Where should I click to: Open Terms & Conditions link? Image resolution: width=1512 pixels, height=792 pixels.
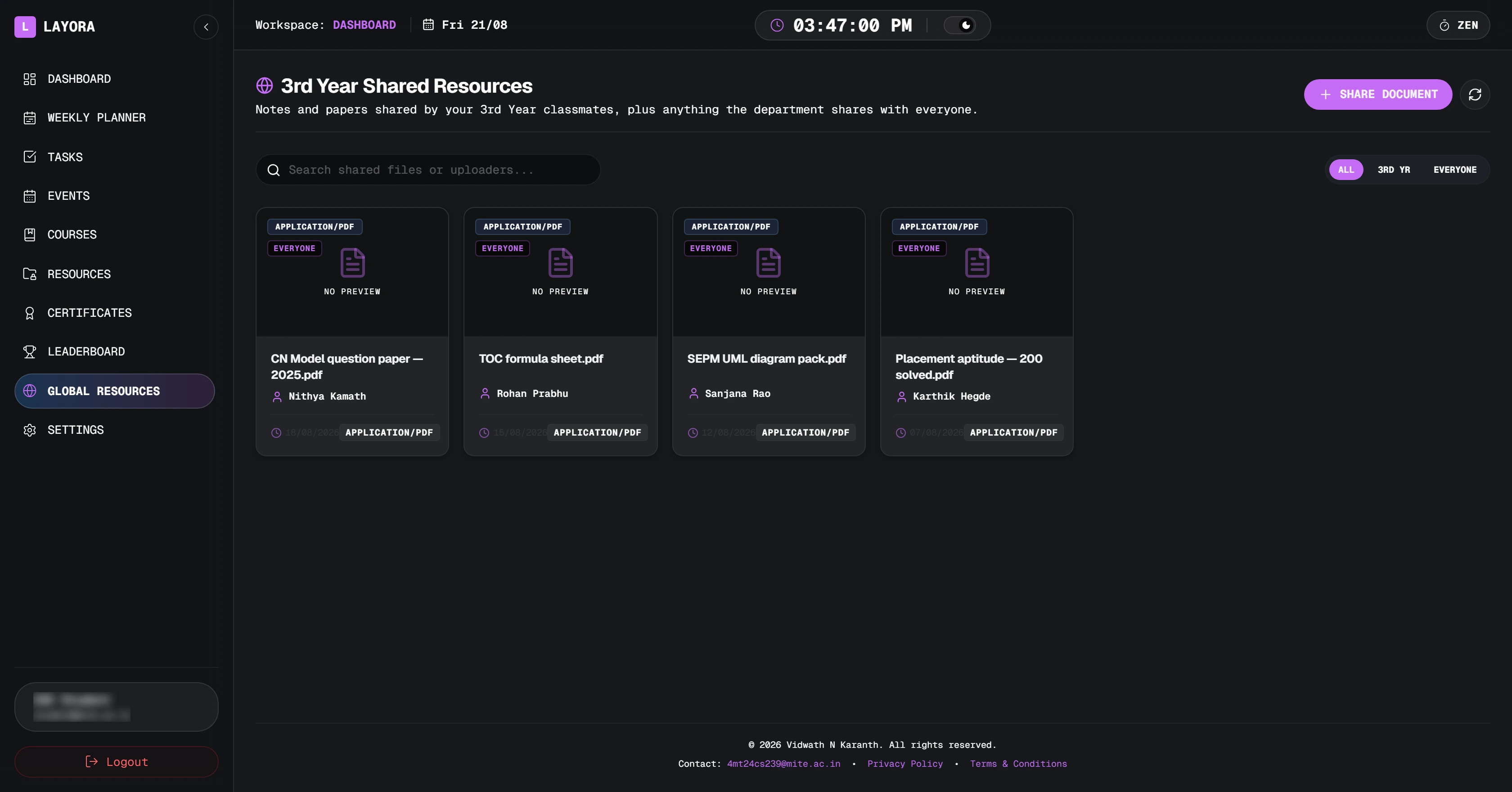[x=1018, y=763]
